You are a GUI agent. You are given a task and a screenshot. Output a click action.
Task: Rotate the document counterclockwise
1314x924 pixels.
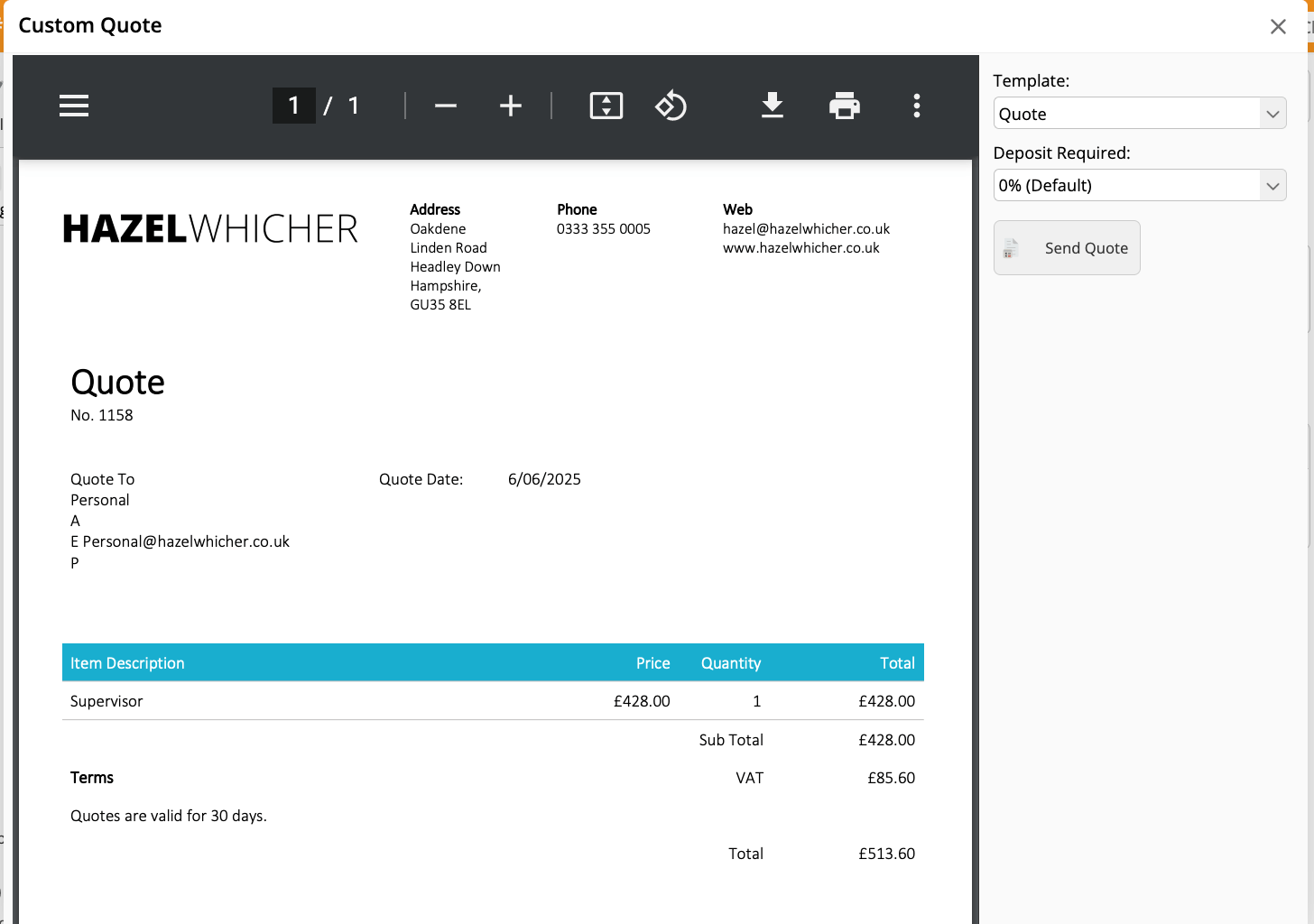(671, 106)
